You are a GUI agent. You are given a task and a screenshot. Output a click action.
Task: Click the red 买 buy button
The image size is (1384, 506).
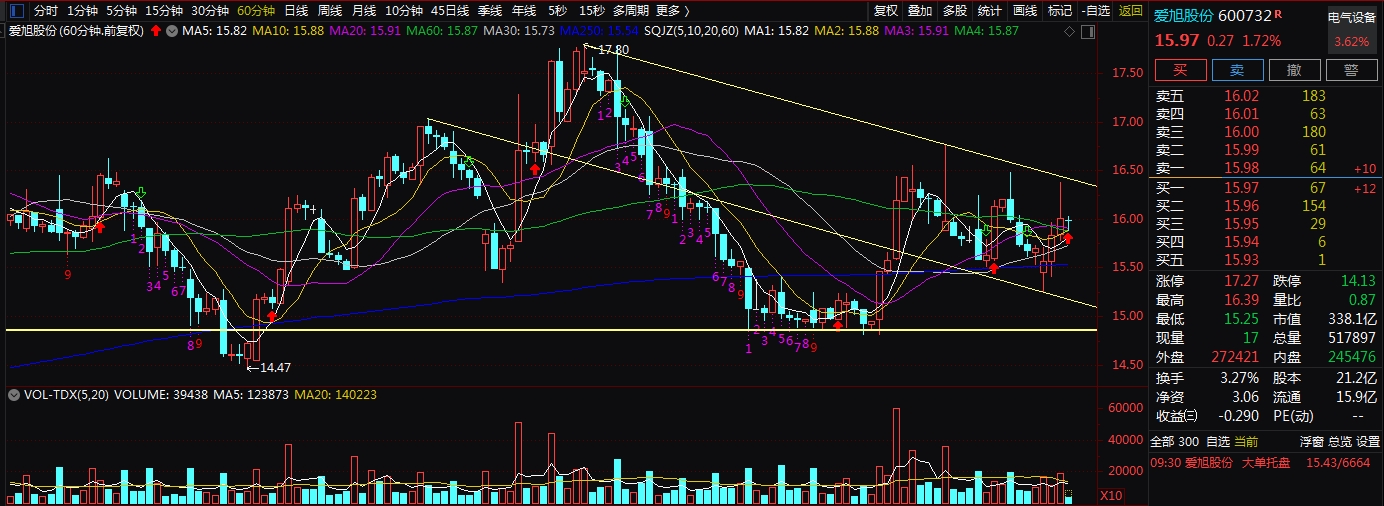point(1180,70)
